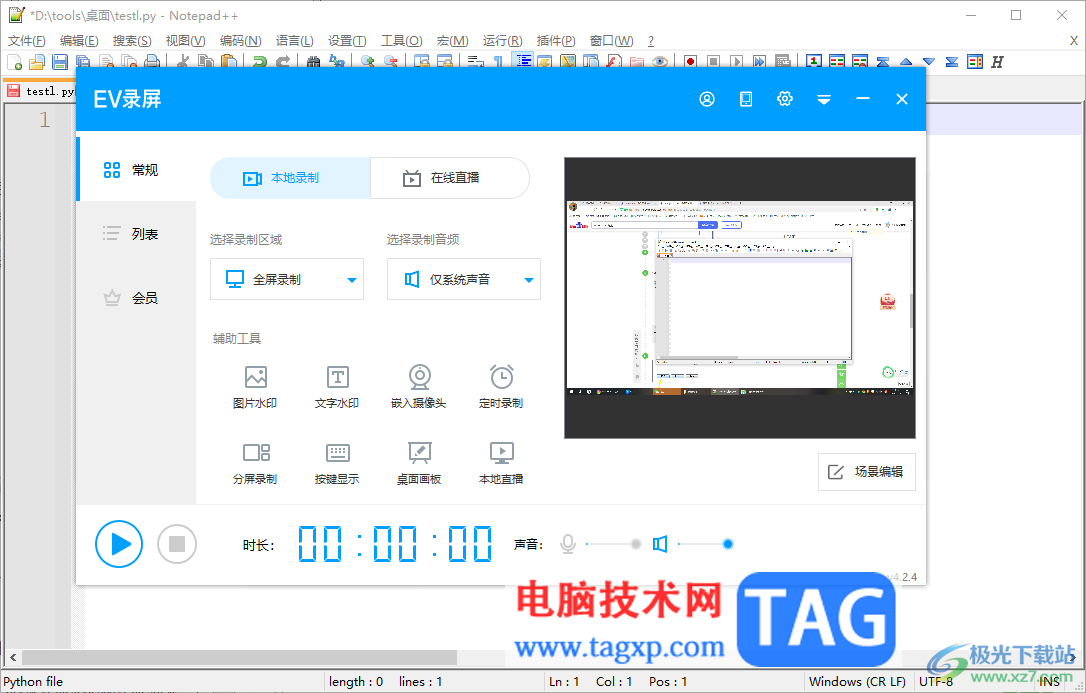Click the mobile phone icon in EV header

point(745,99)
